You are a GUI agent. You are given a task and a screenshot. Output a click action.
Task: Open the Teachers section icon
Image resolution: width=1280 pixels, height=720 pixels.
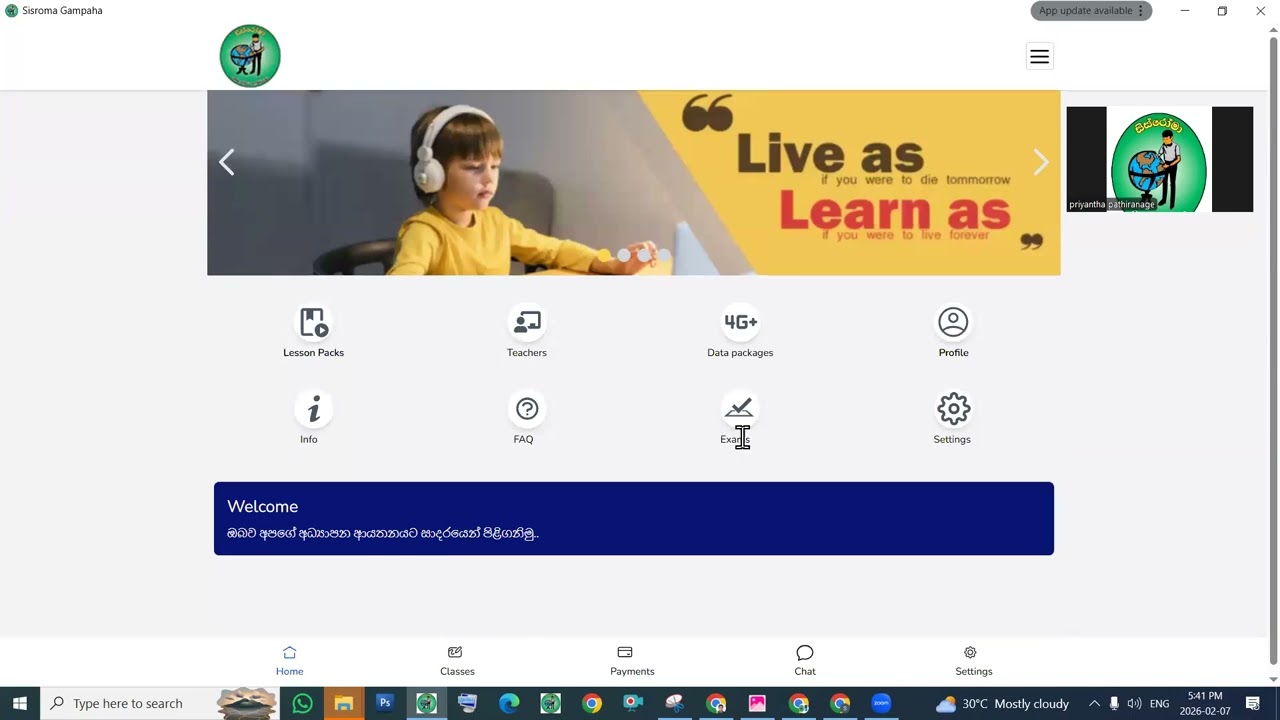click(x=527, y=322)
